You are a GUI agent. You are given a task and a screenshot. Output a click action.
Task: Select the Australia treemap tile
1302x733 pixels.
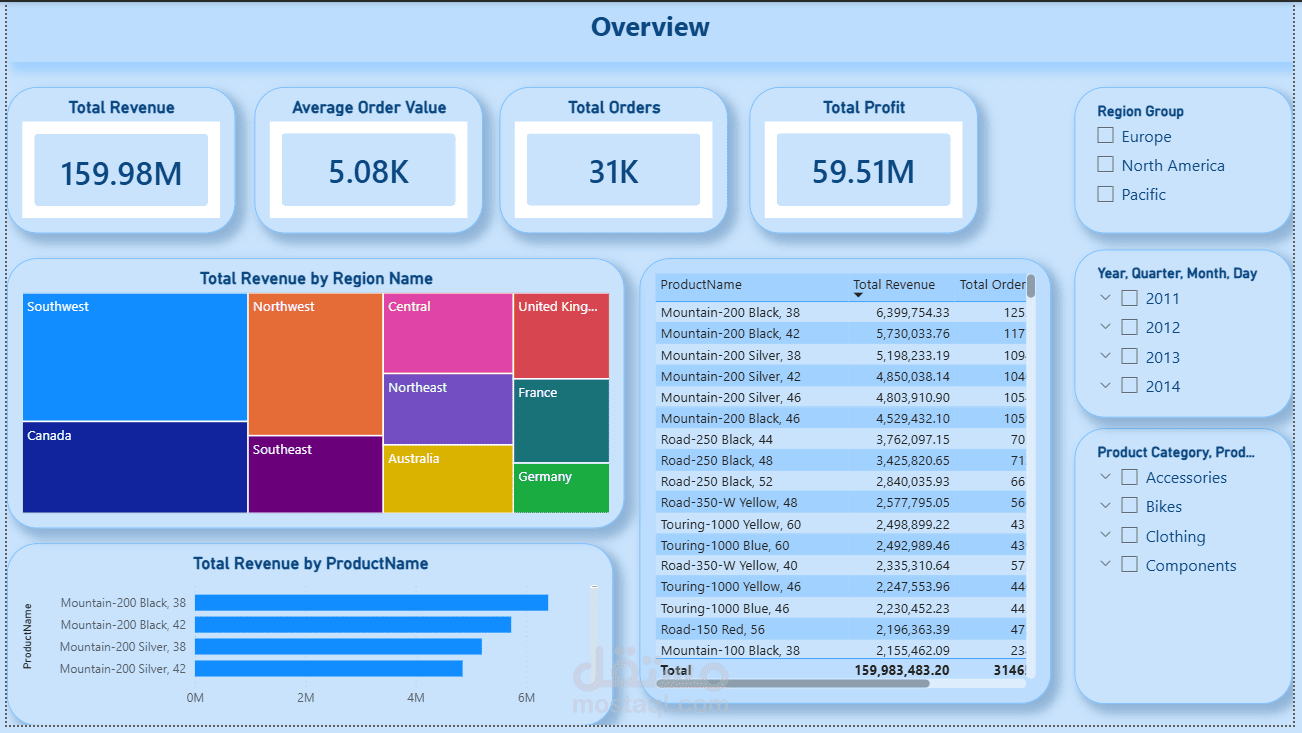(x=448, y=479)
